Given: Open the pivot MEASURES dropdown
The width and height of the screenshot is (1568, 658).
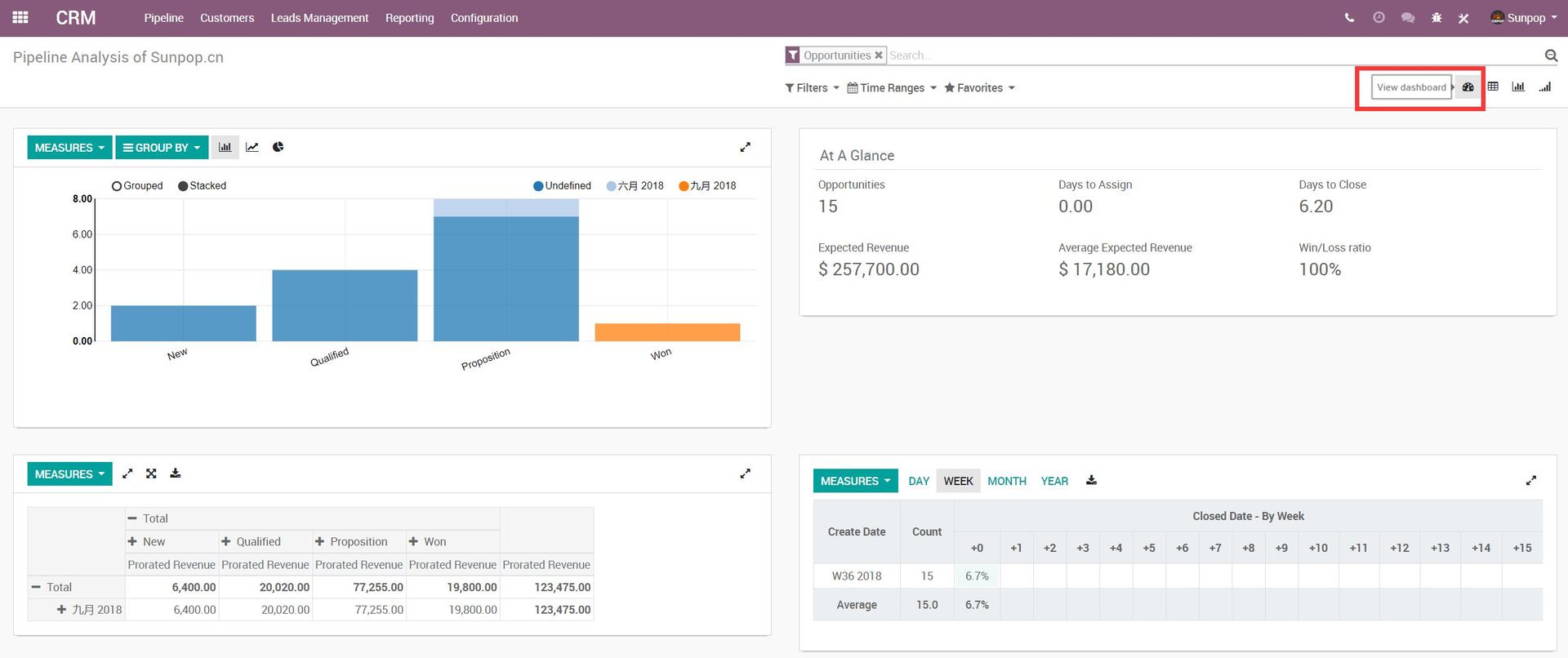Looking at the screenshot, I should (x=69, y=474).
